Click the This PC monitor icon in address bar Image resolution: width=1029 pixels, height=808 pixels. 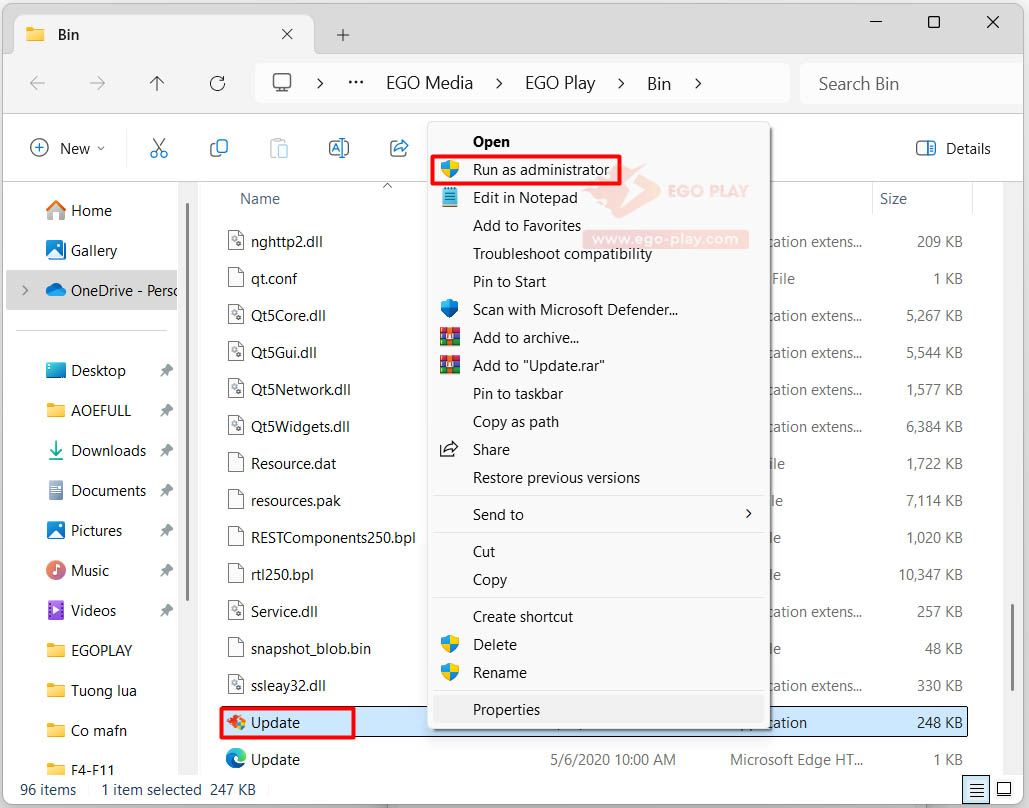[282, 83]
